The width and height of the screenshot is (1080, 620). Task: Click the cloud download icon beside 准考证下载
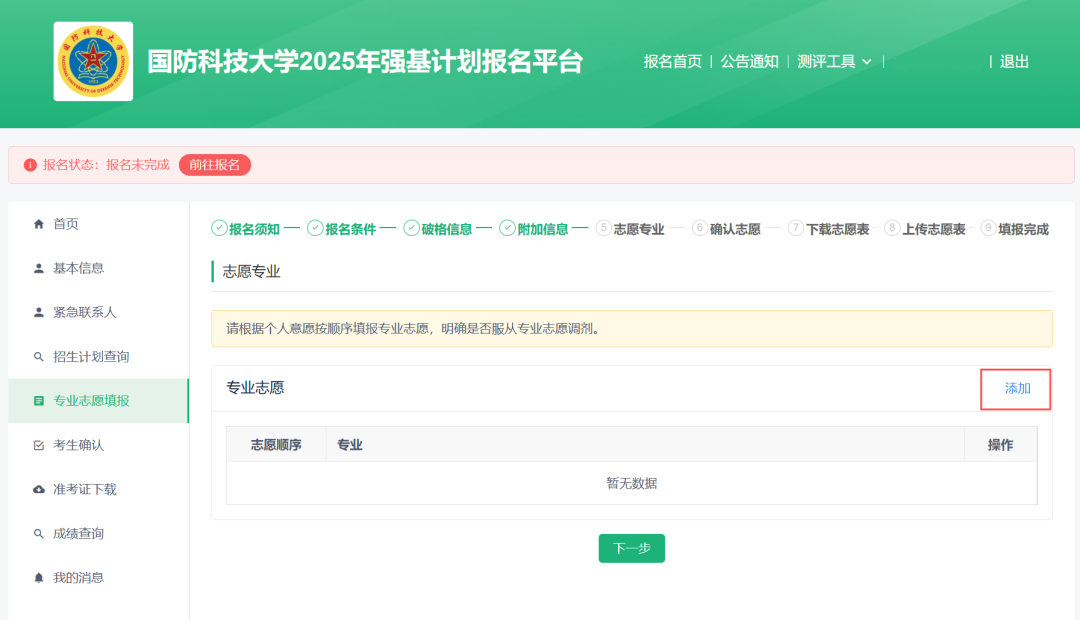(x=39, y=489)
